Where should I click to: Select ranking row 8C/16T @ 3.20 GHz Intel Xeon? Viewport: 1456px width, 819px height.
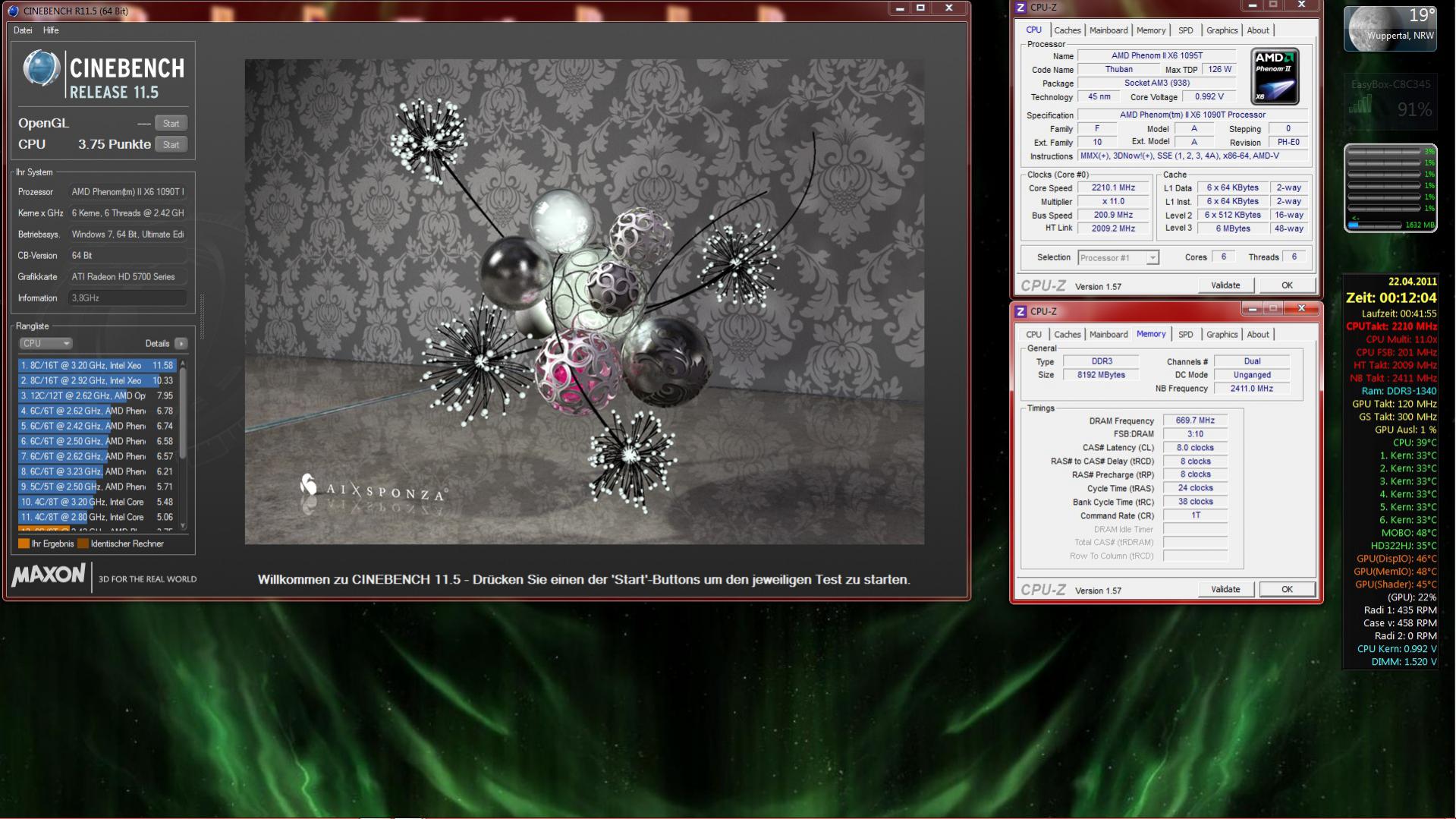pos(98,365)
